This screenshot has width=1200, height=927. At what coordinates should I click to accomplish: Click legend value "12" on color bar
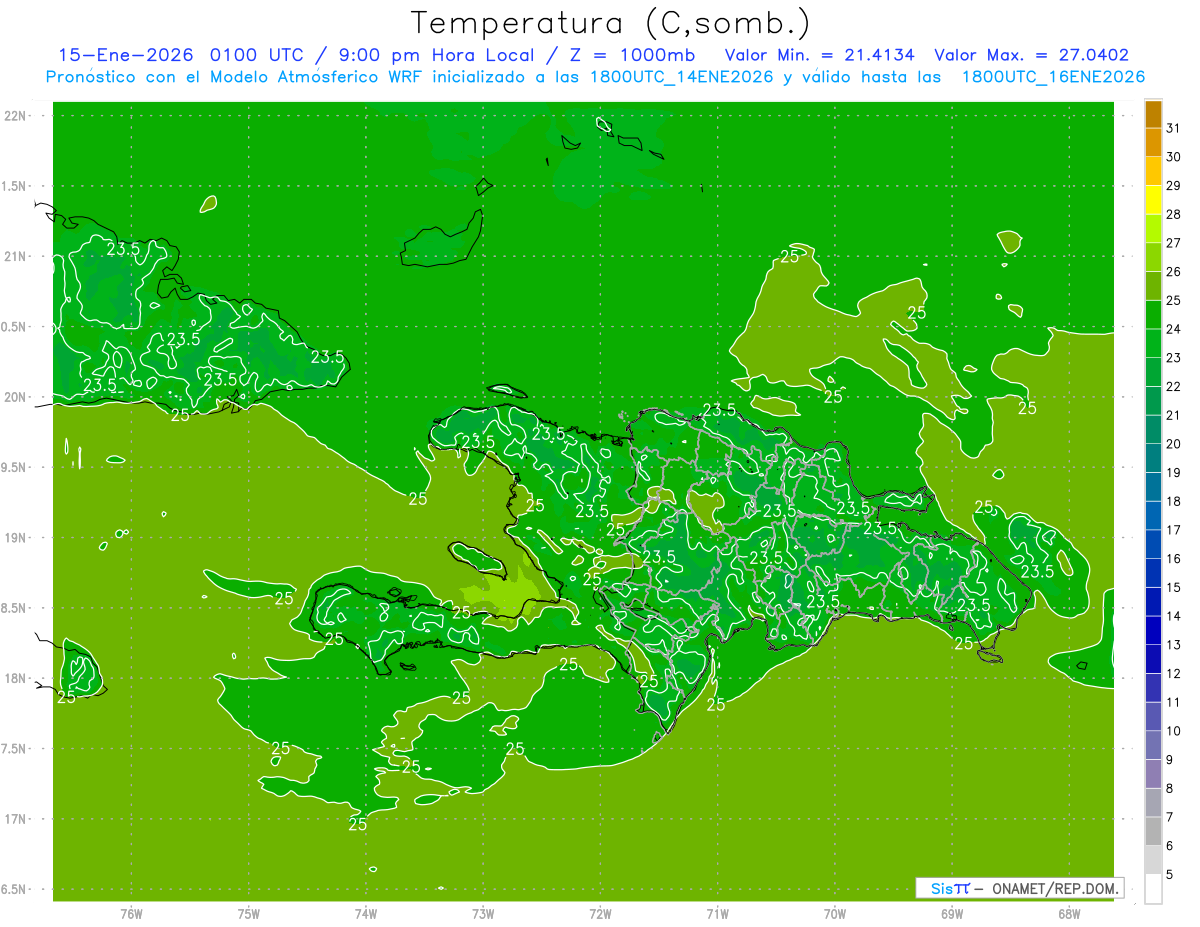pos(1174,674)
